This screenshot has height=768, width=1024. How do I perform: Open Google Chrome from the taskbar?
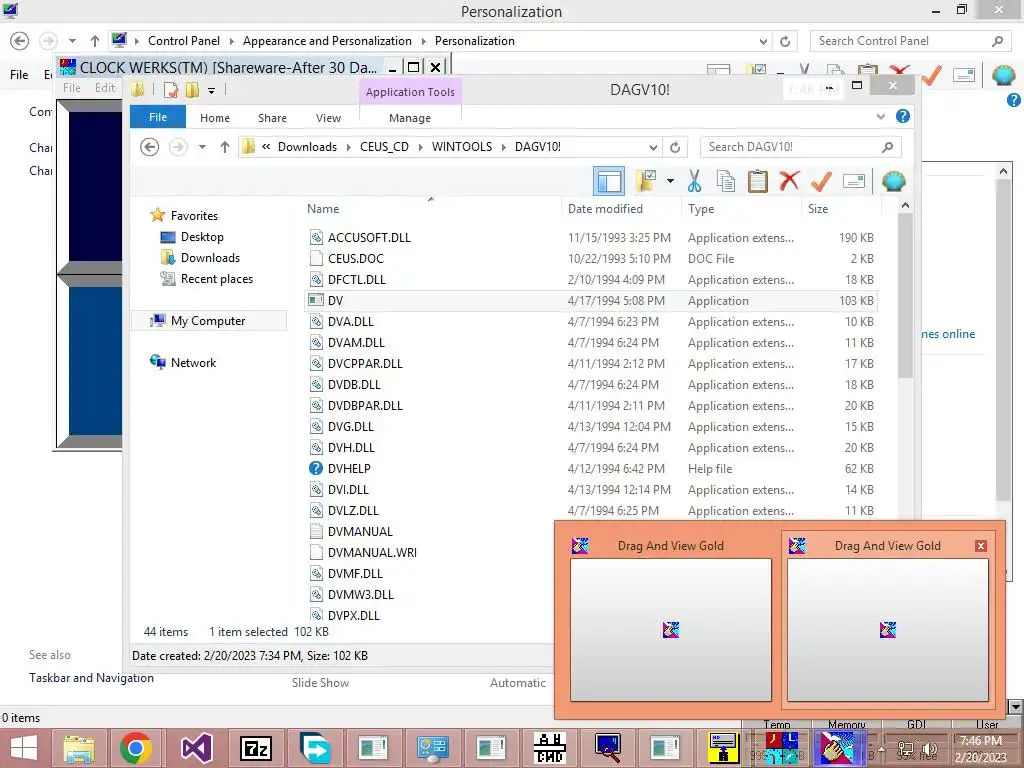pyautogui.click(x=136, y=748)
